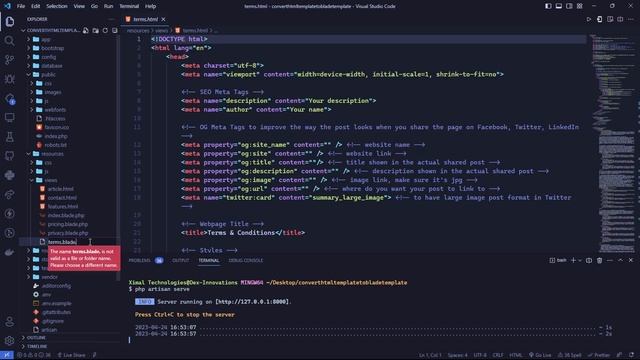The image size is (640, 360).
Task: Collapse all folders in Explorer
Action: tap(115, 31)
